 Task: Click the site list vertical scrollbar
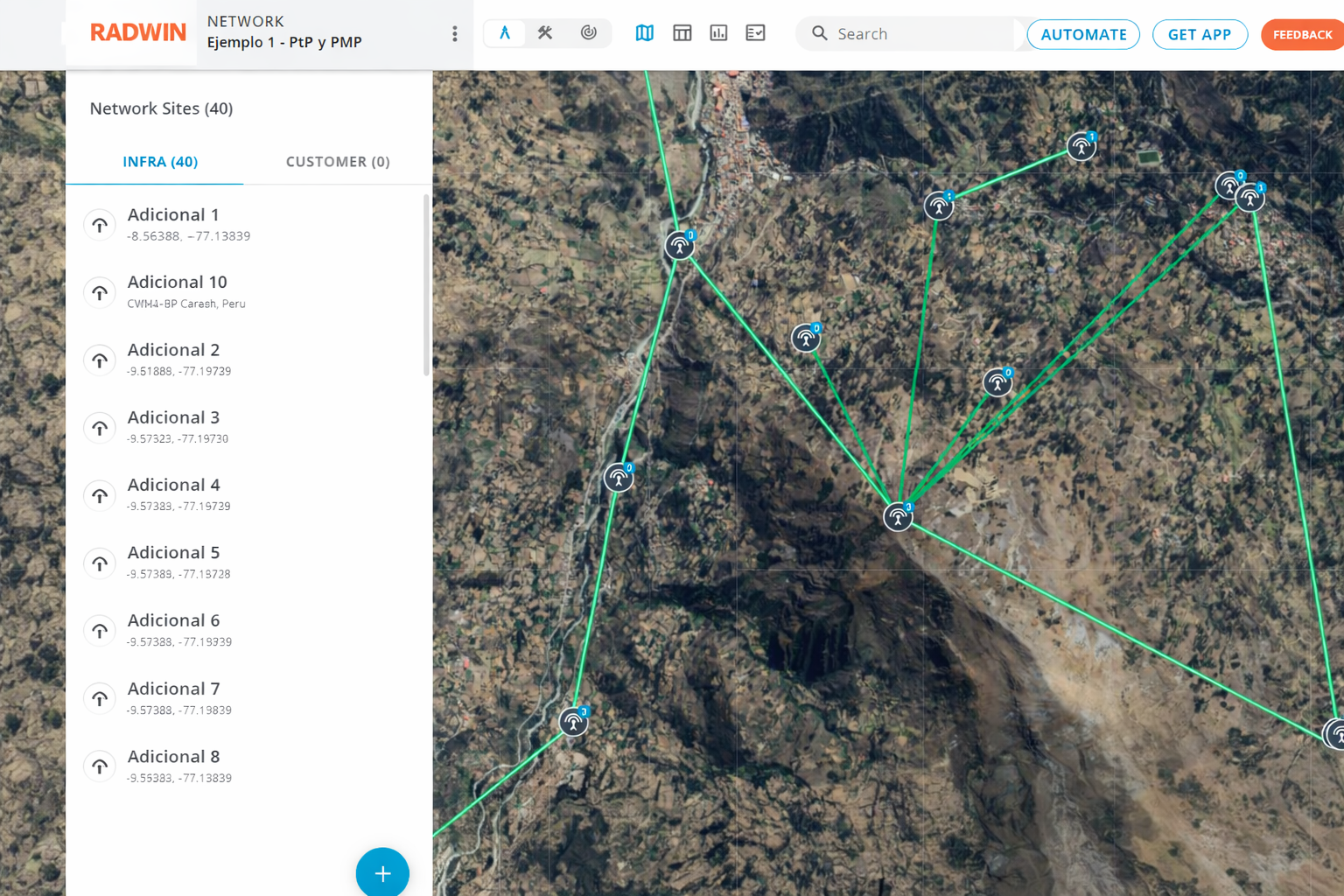coord(426,286)
